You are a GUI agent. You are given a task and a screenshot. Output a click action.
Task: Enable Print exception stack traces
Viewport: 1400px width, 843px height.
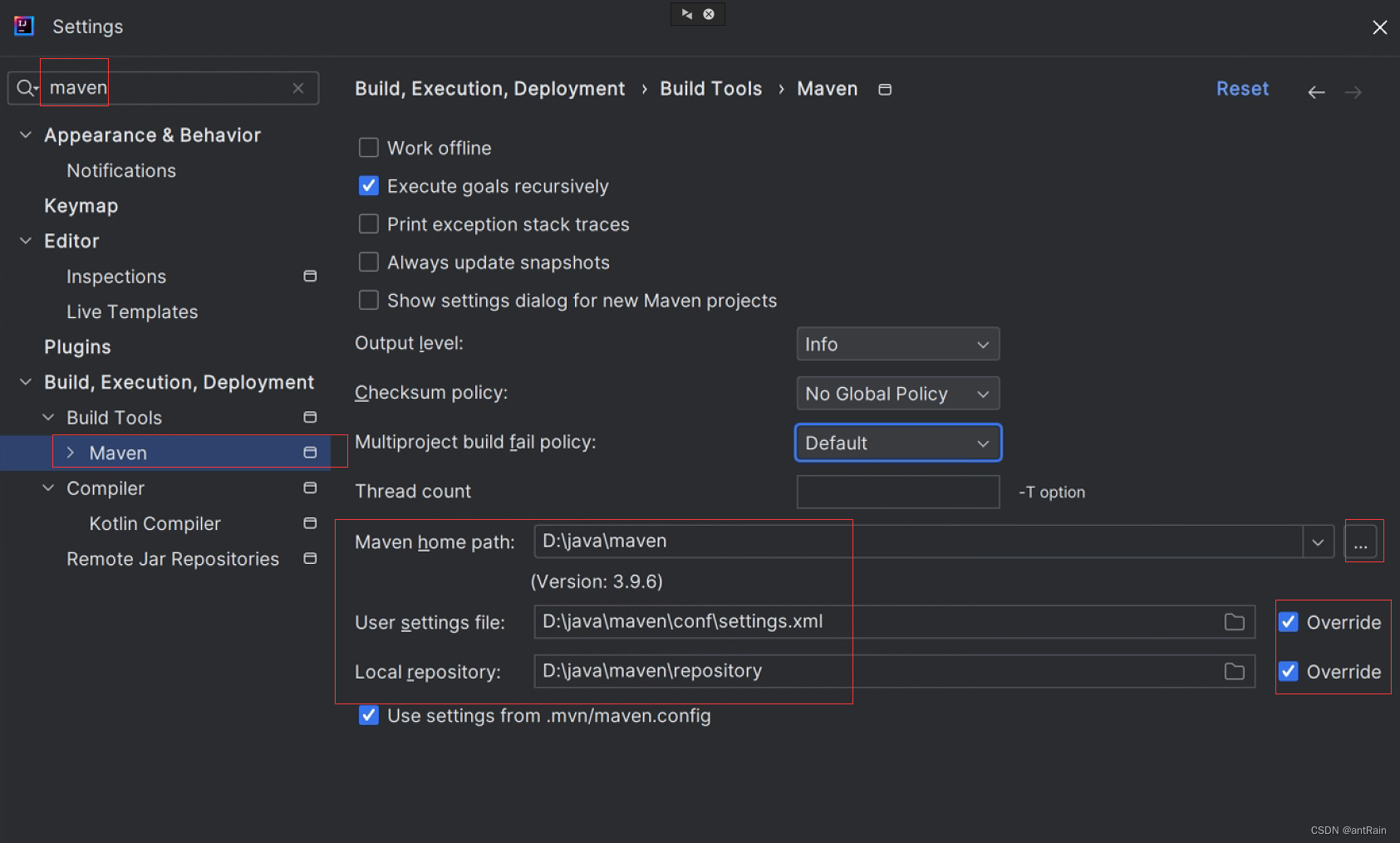point(369,224)
